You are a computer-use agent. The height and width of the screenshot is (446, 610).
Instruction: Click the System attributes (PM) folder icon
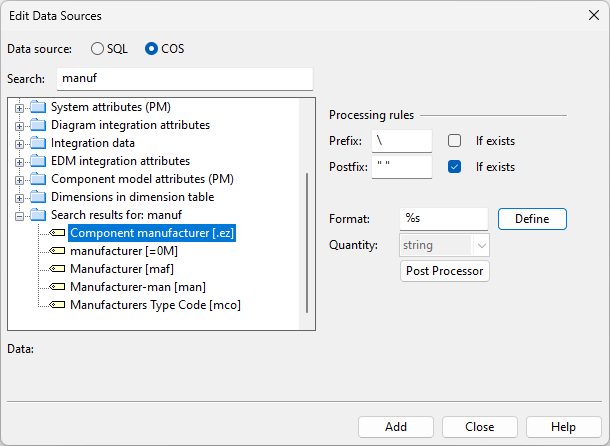(38, 107)
